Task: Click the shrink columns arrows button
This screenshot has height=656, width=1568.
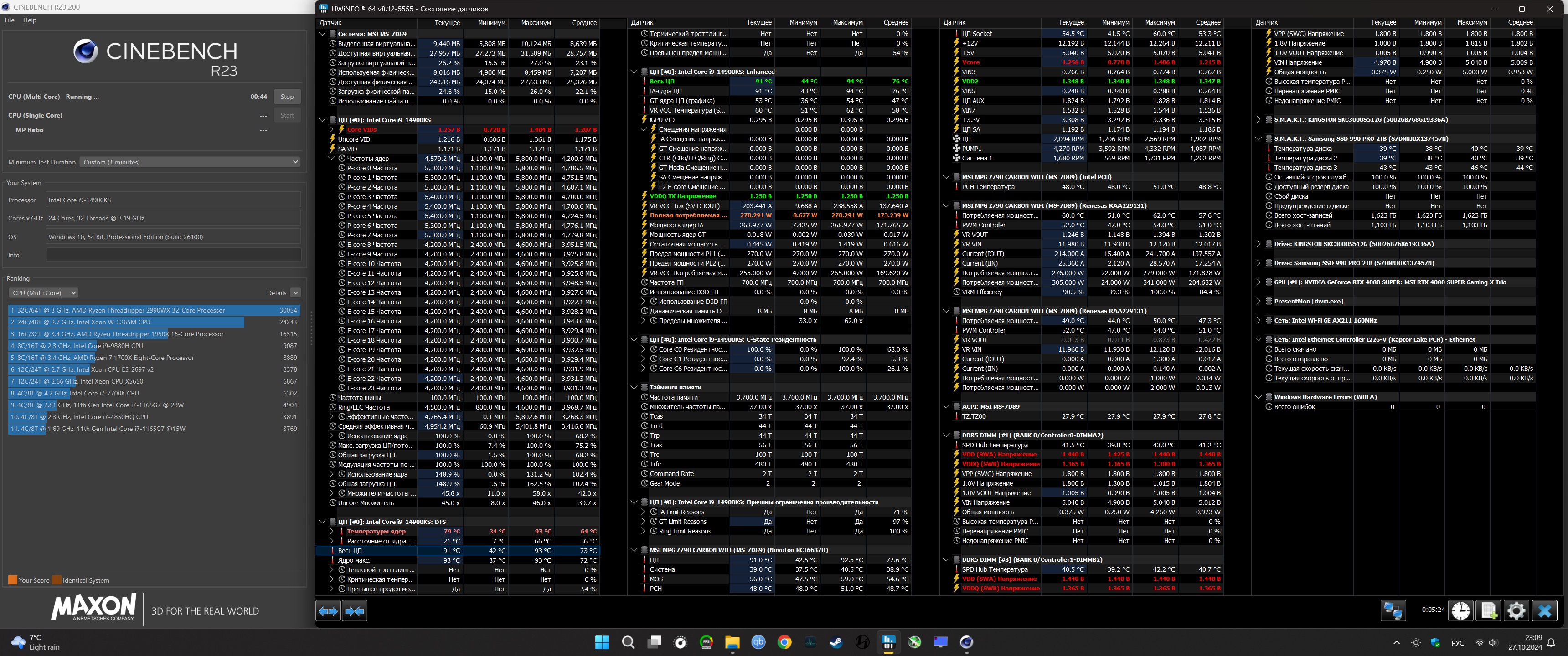Action: [x=354, y=611]
